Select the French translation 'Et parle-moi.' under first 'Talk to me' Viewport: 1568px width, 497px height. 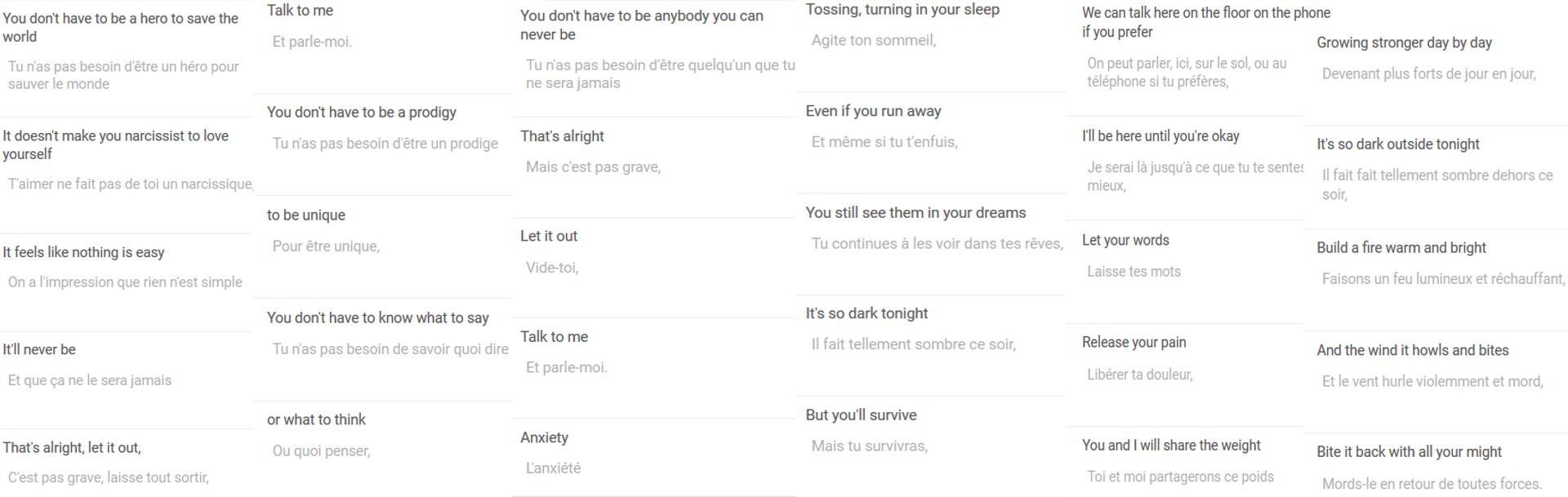[312, 42]
